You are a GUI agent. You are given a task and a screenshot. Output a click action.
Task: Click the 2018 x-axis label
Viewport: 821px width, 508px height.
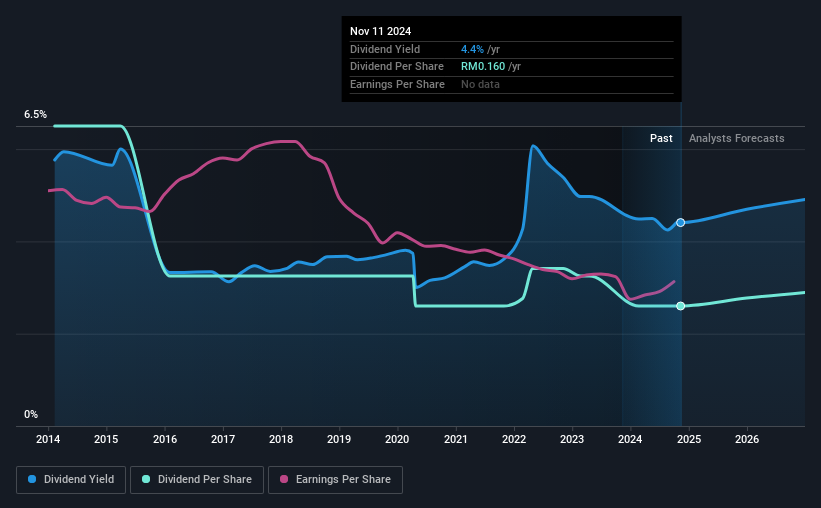point(281,439)
